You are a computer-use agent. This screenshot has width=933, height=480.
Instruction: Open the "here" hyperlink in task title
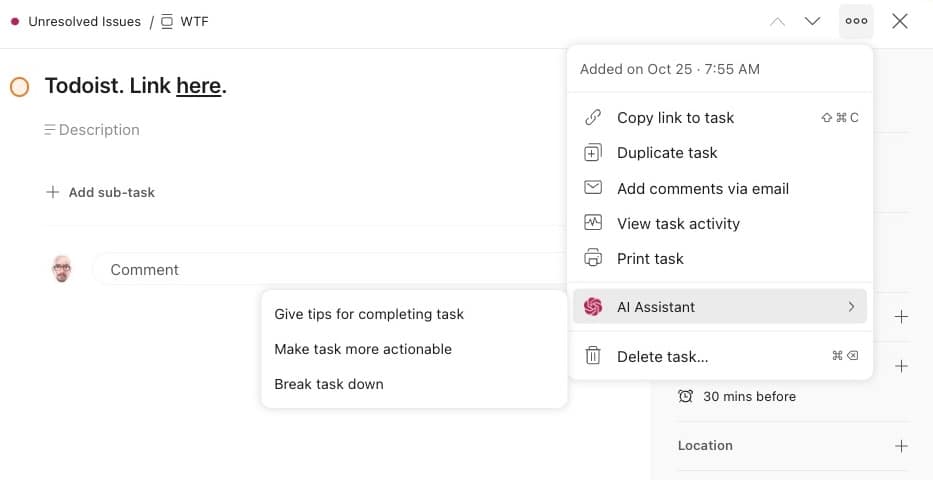tap(199, 86)
